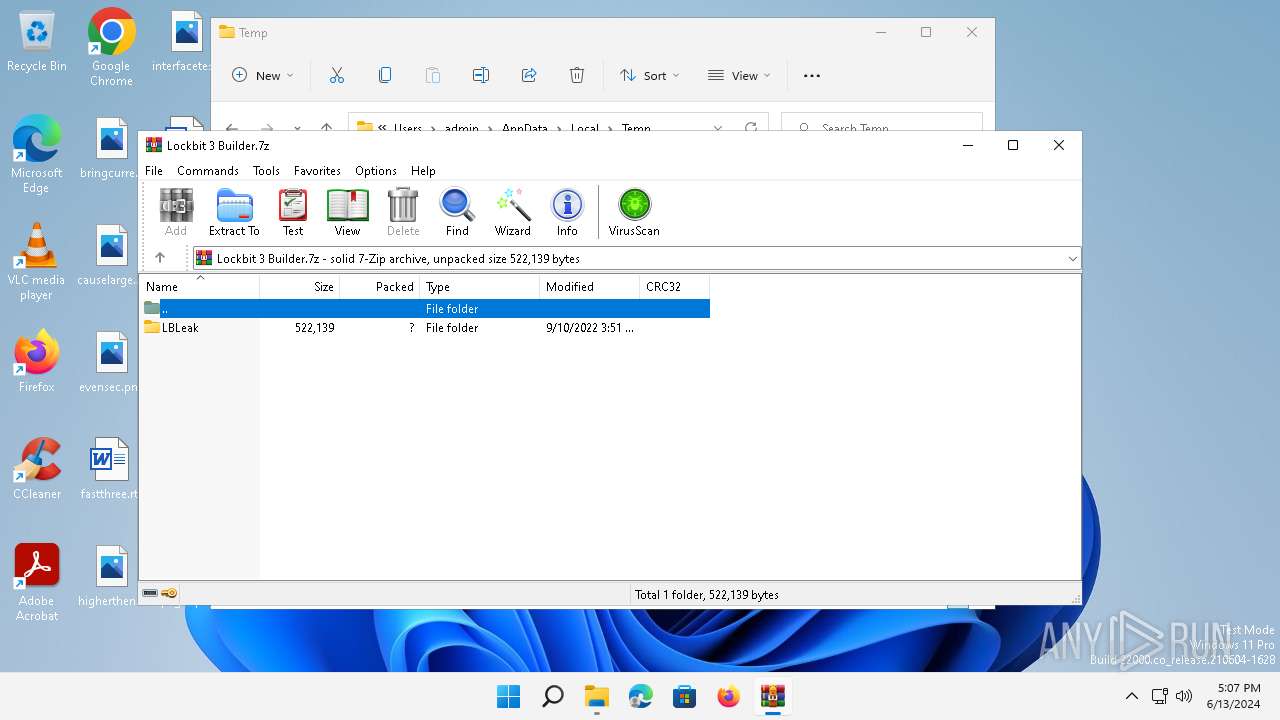Open taskbar Search
1280x720 pixels.
click(x=553, y=696)
